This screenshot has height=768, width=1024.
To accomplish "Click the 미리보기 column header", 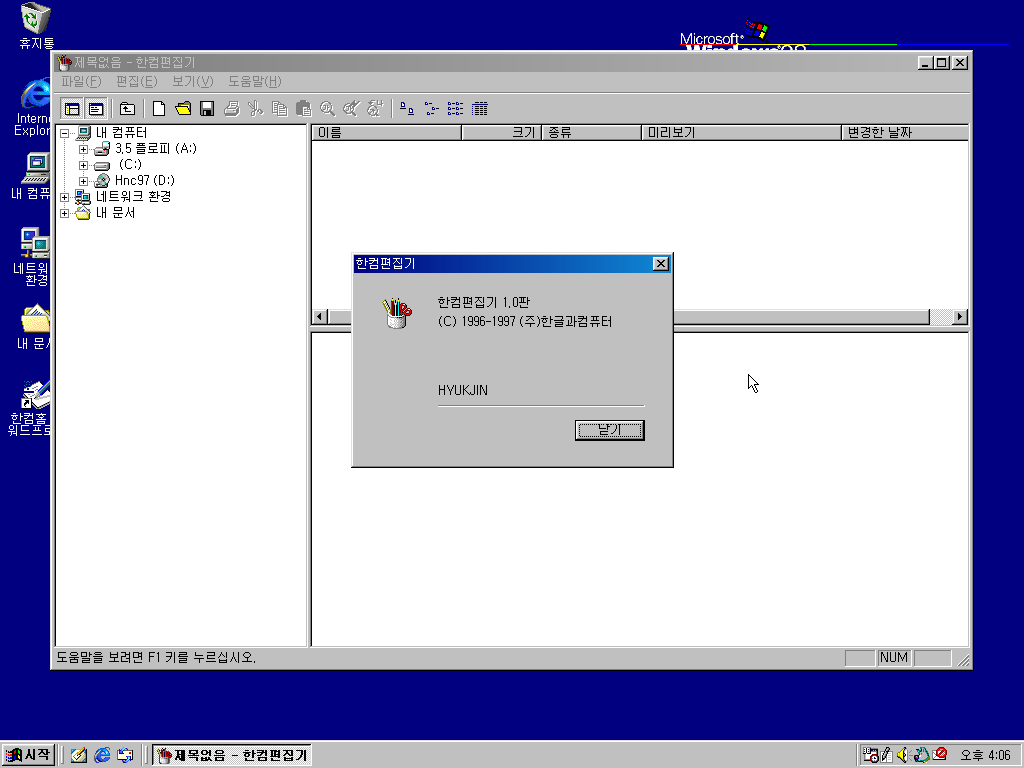I will click(741, 133).
